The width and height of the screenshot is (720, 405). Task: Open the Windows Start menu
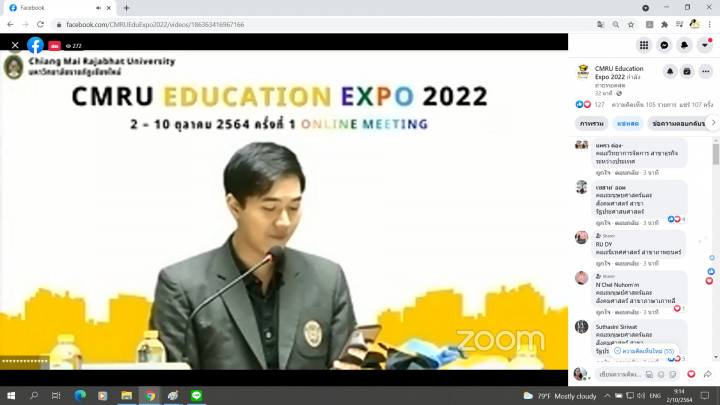click(x=11, y=395)
